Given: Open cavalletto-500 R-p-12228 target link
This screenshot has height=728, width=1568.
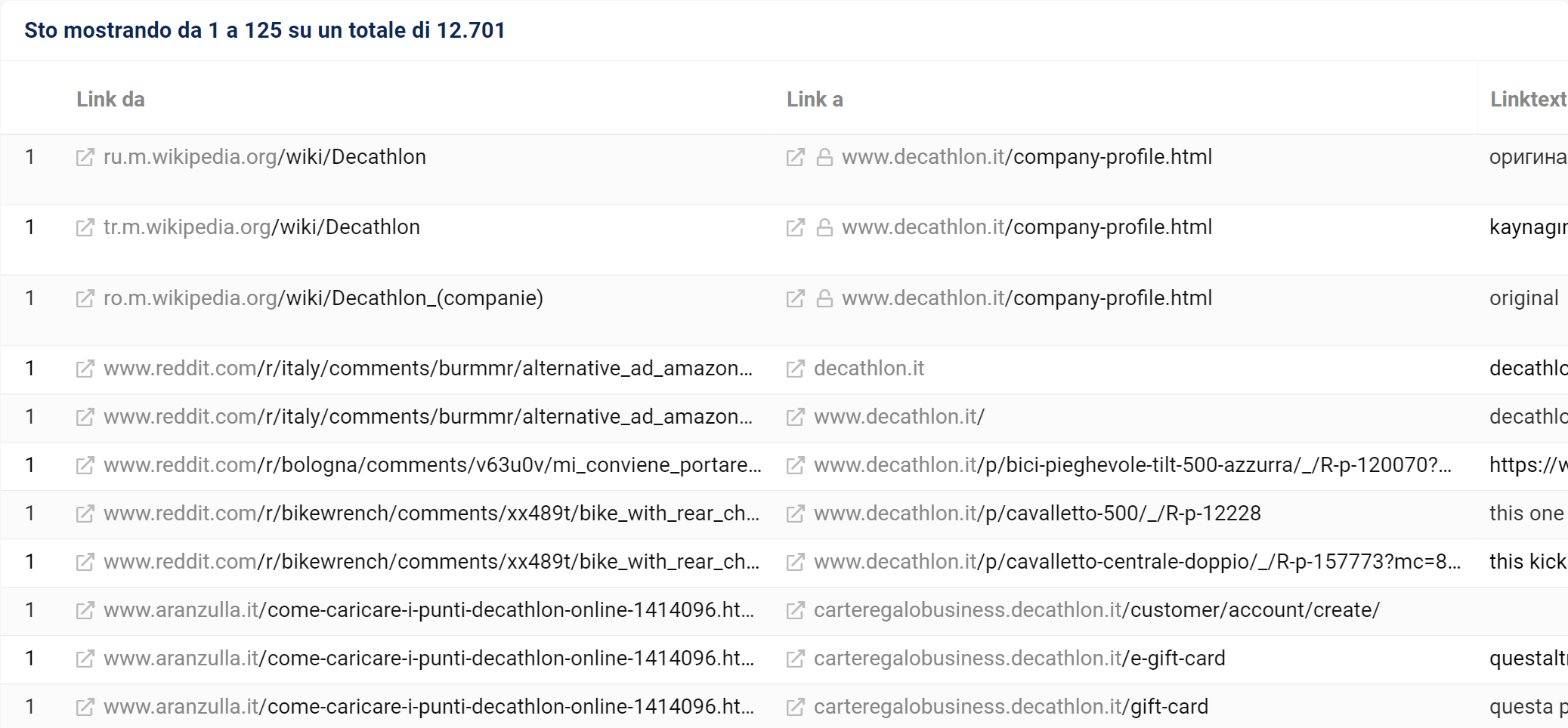Looking at the screenshot, I should 1038,514.
